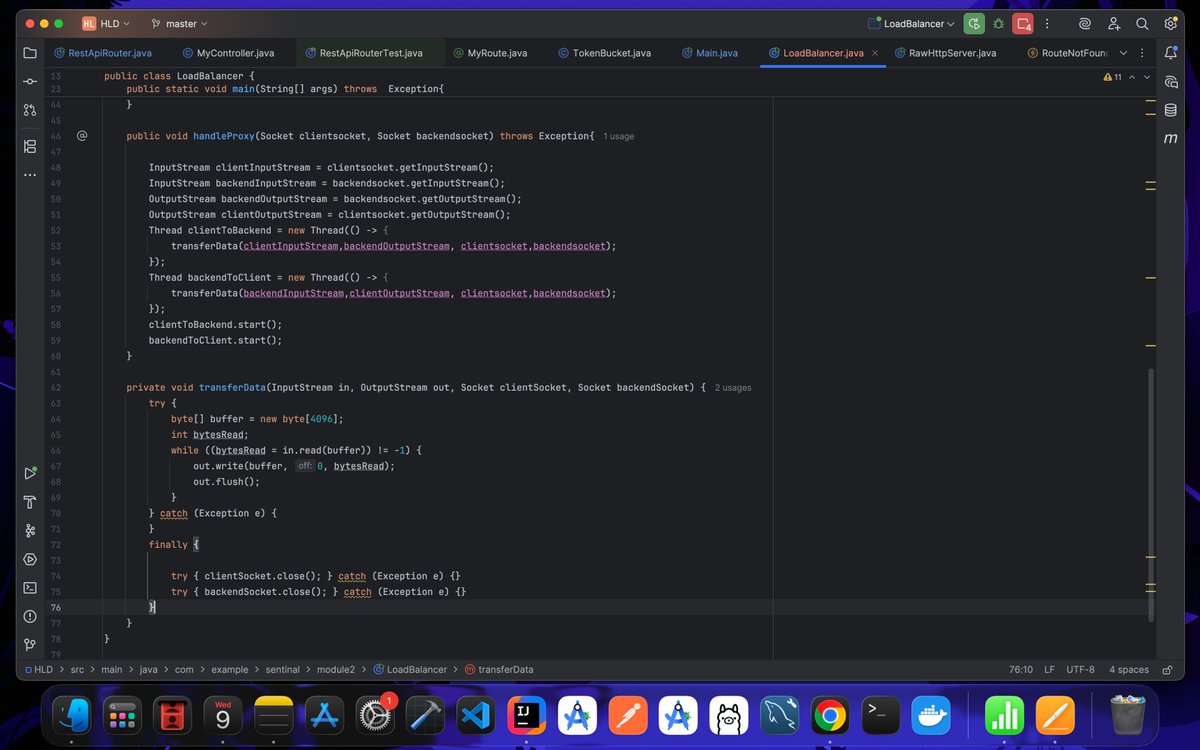The image size is (1200, 750).
Task: Debug LoadBalancer with the bug icon
Action: point(998,23)
